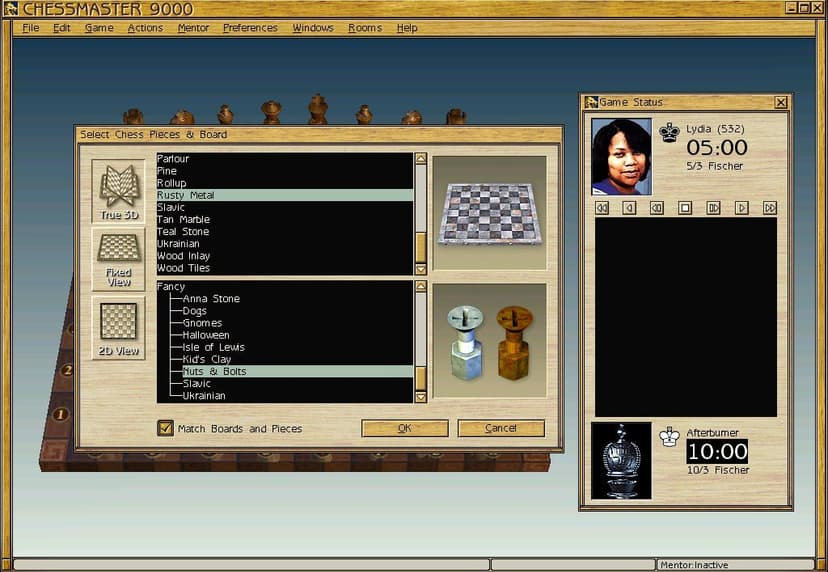Open the Actions menu
828x572 pixels.
point(145,28)
